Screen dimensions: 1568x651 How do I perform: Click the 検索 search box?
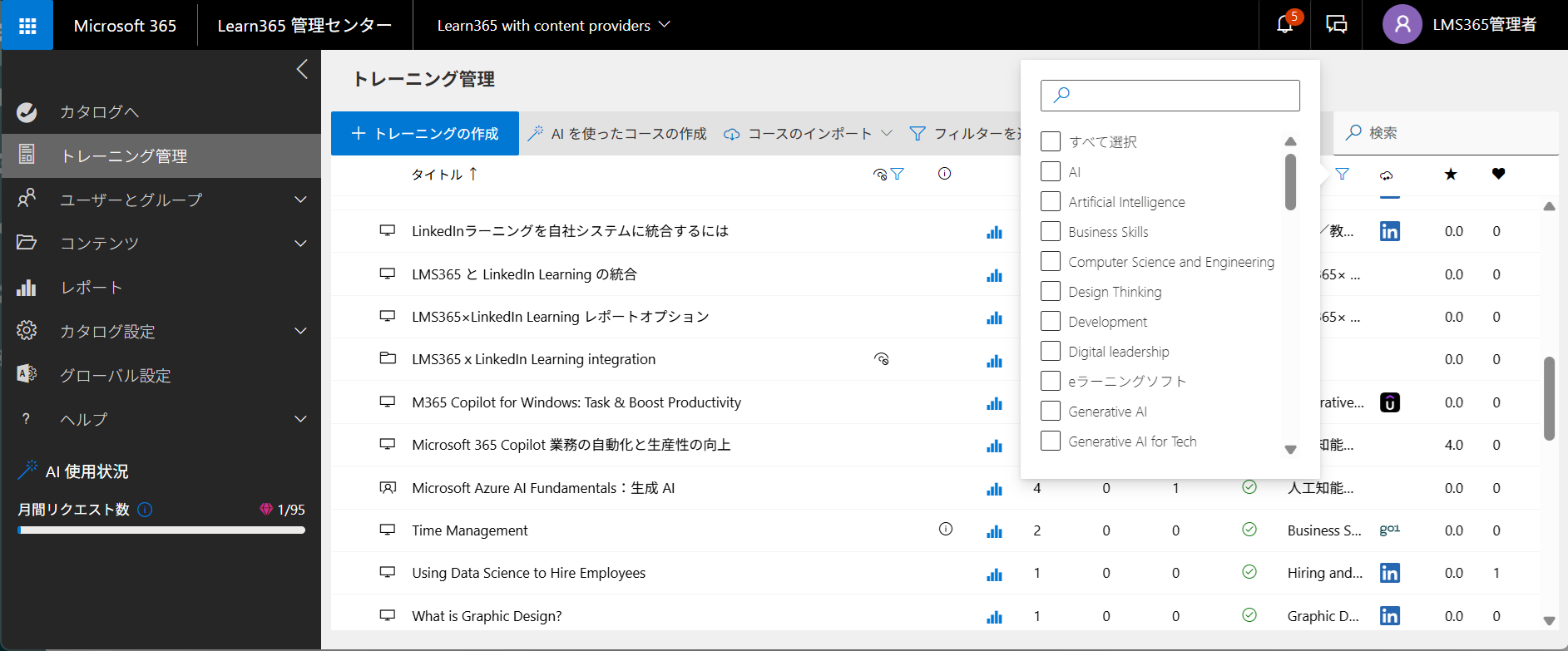click(1447, 133)
